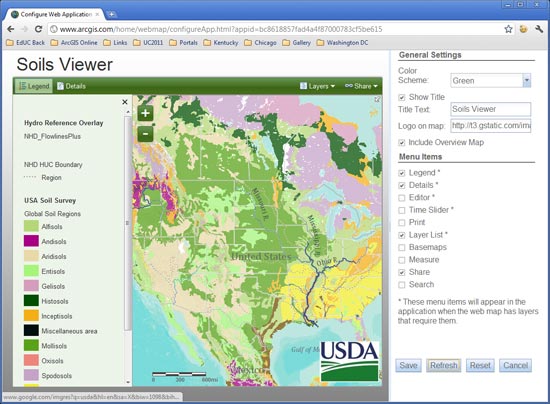Click the browser forward arrow
Image resolution: width=550 pixels, height=404 pixels.
pos(24,29)
